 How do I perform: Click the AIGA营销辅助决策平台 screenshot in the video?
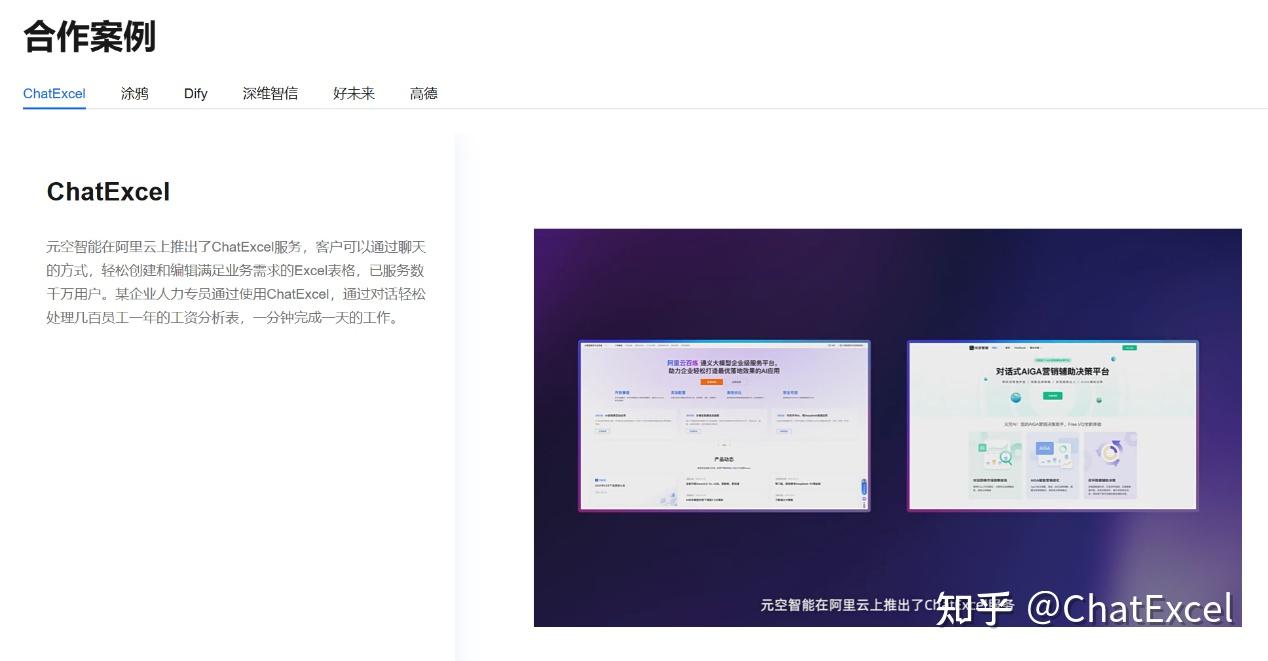(x=1052, y=426)
